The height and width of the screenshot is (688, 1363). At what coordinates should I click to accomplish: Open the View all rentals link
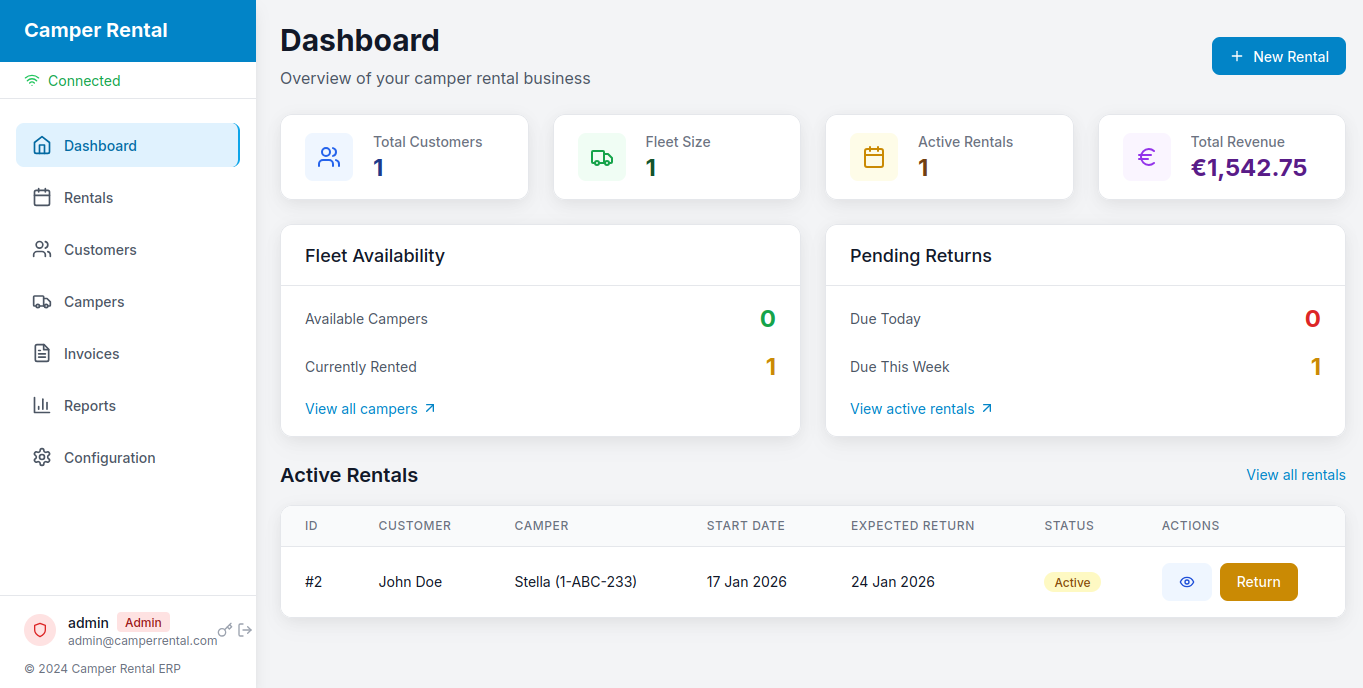click(x=1296, y=475)
